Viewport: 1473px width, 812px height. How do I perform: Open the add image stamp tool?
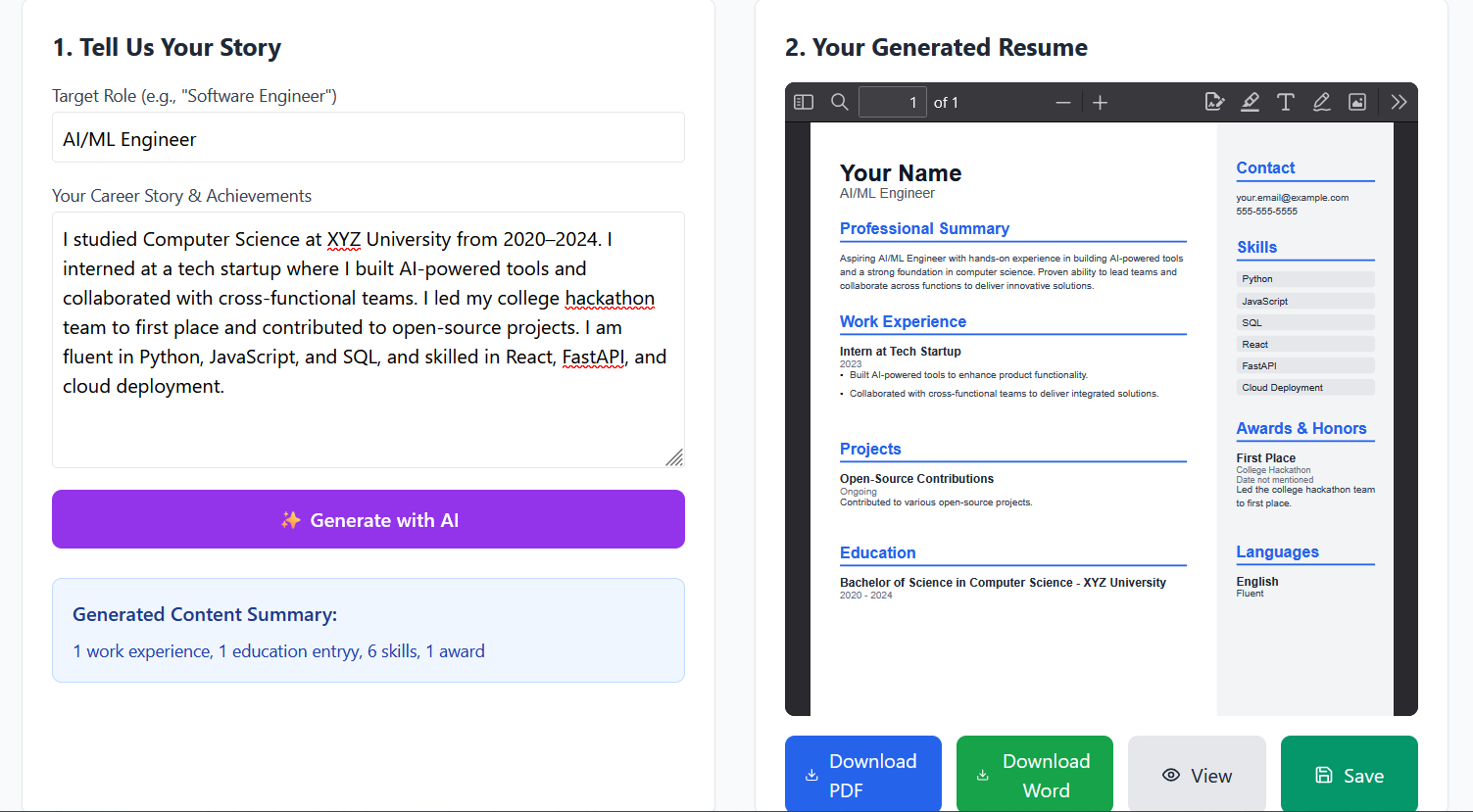pyautogui.click(x=1356, y=101)
